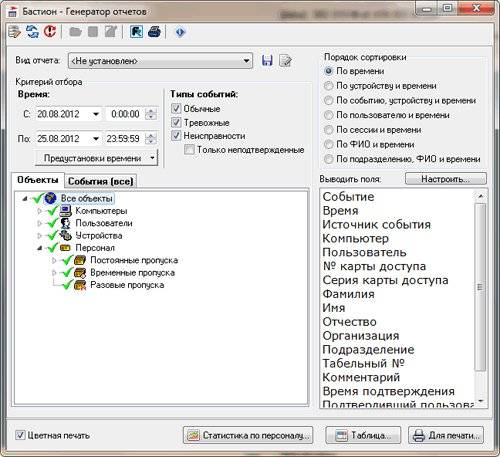The image size is (500, 457).
Task: Enable Только неподтвержденные checkbox
Action: [x=189, y=149]
